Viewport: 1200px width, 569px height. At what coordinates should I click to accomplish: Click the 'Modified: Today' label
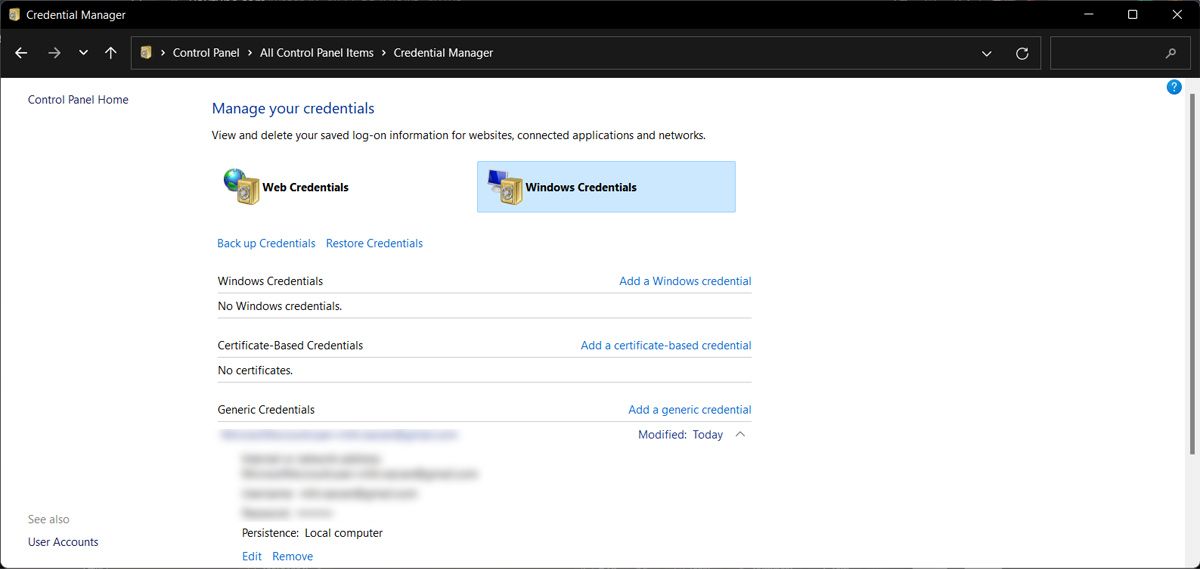click(x=680, y=435)
